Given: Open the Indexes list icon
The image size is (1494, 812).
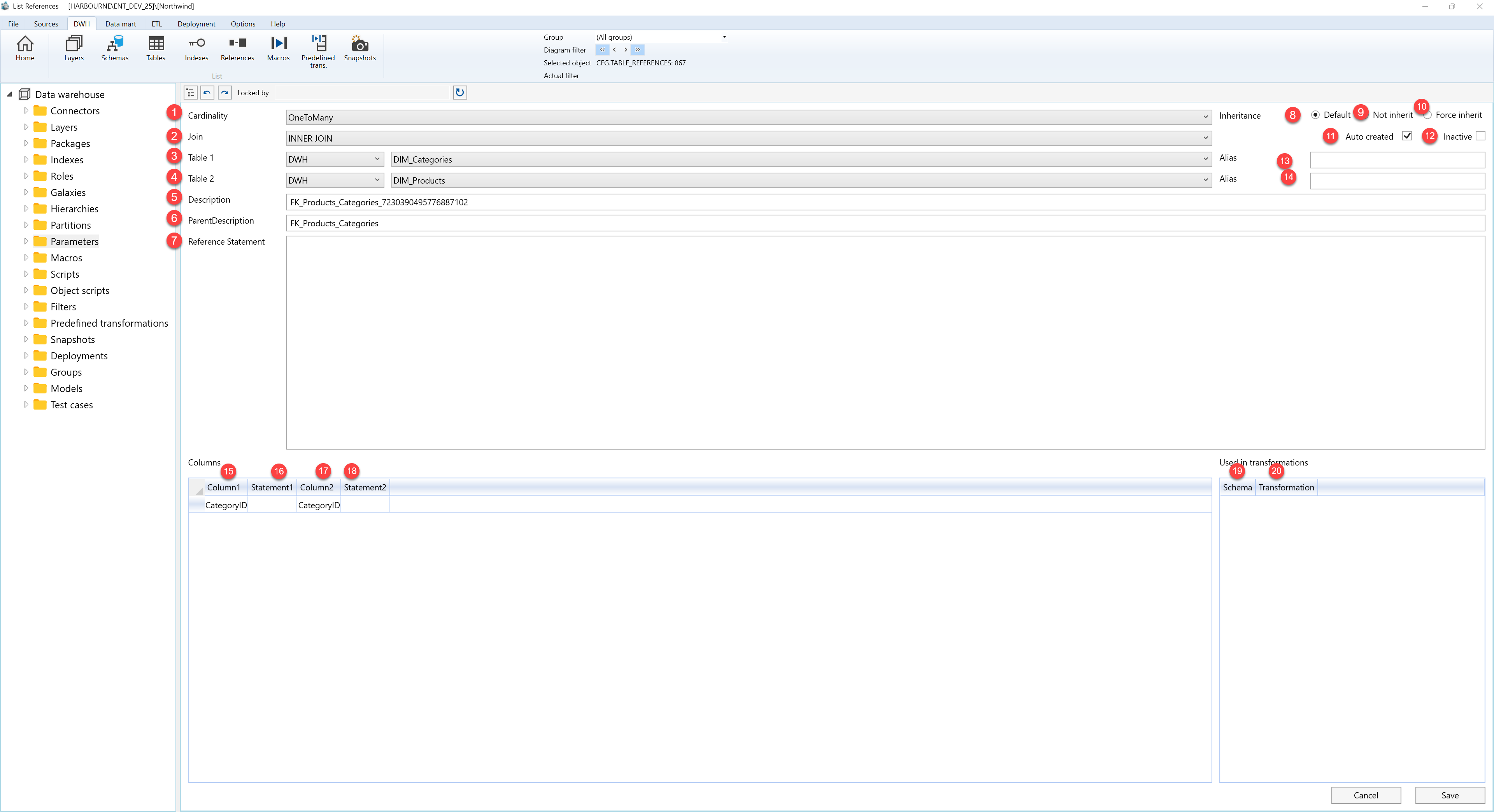Looking at the screenshot, I should 196,48.
